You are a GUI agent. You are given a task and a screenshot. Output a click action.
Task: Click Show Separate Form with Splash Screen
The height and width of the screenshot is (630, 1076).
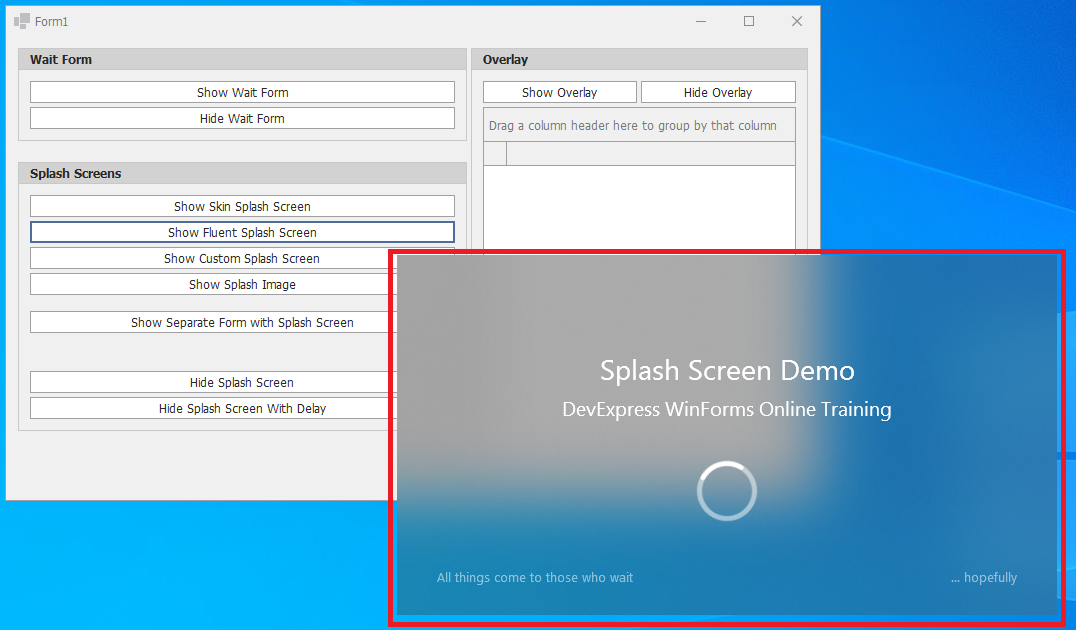(213, 322)
